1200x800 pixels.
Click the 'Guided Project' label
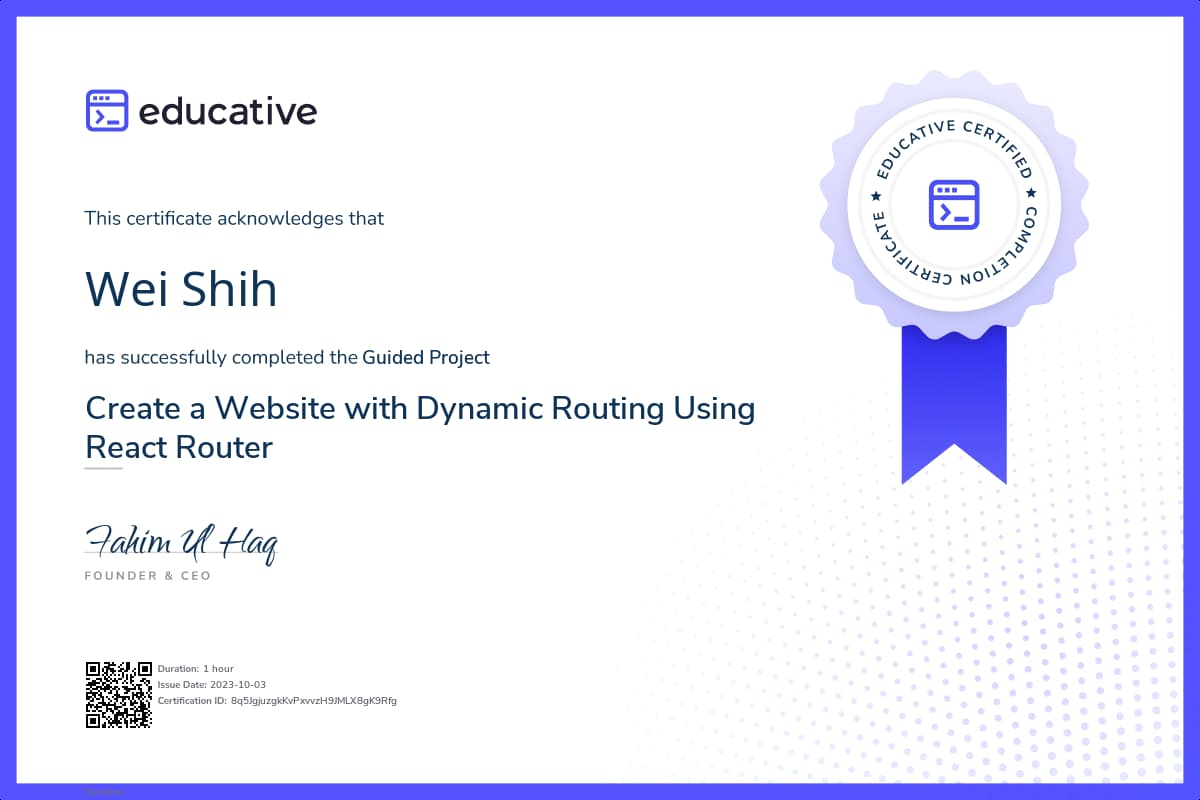[x=426, y=357]
